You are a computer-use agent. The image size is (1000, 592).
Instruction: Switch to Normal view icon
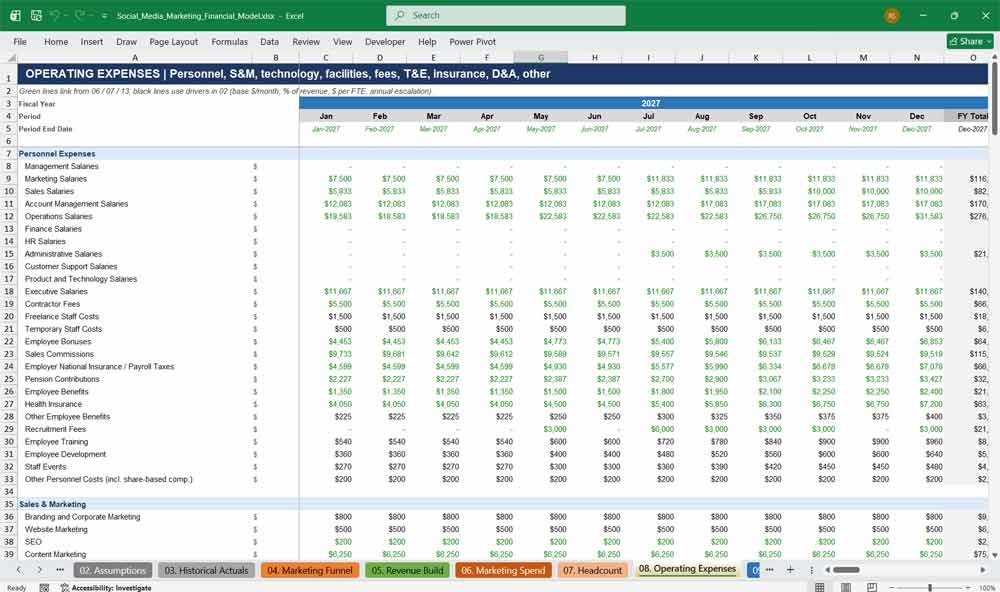coord(820,587)
